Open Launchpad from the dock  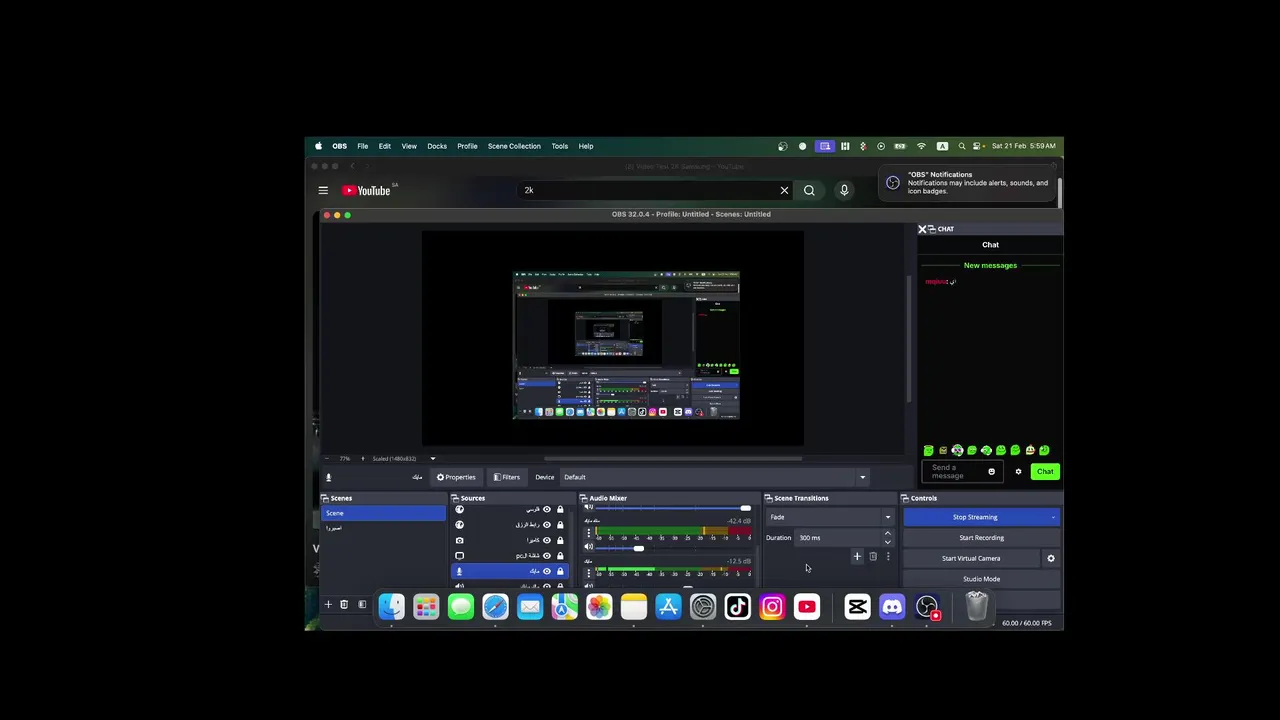(x=426, y=607)
